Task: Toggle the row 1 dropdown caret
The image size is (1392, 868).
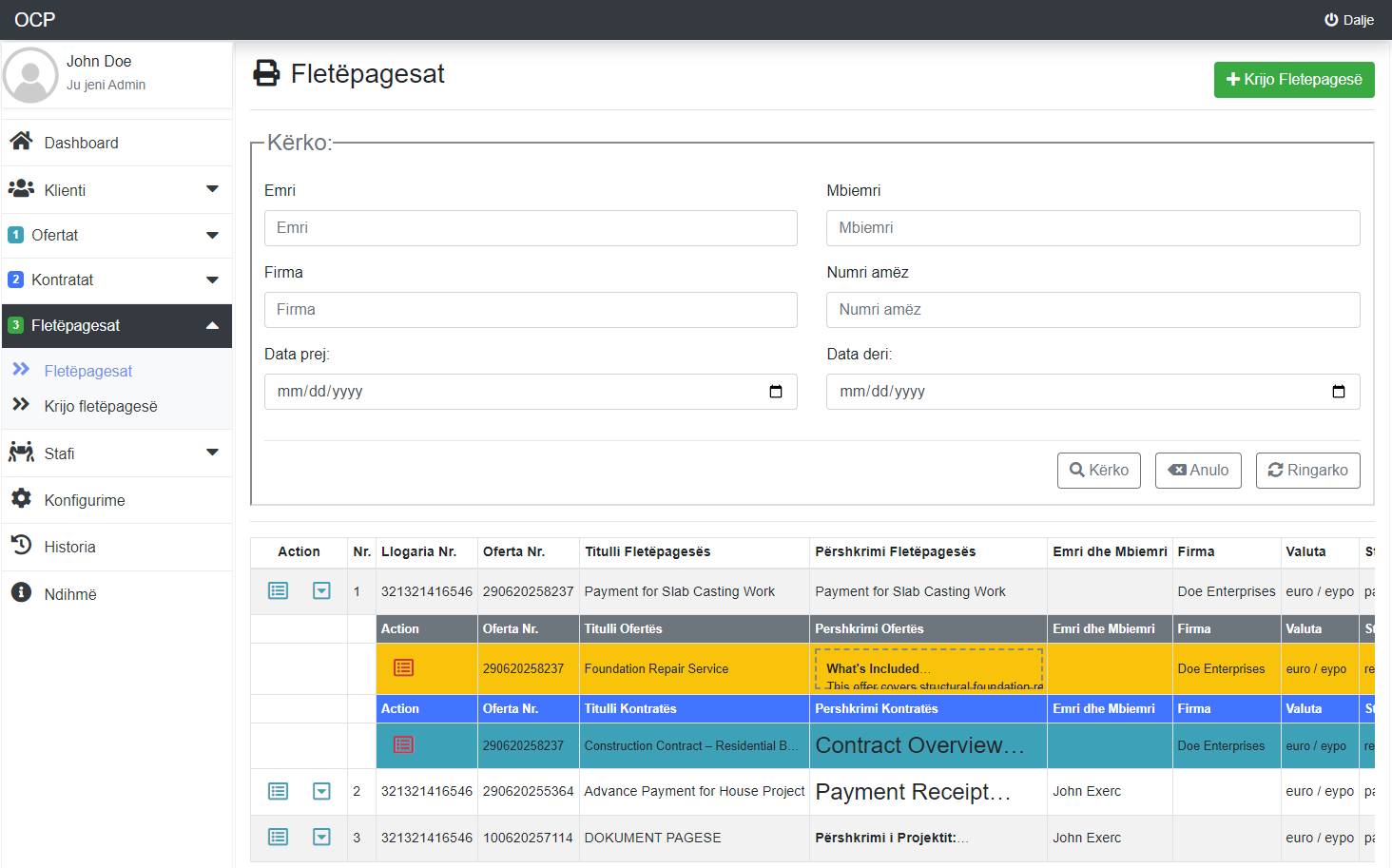Action: (x=321, y=591)
